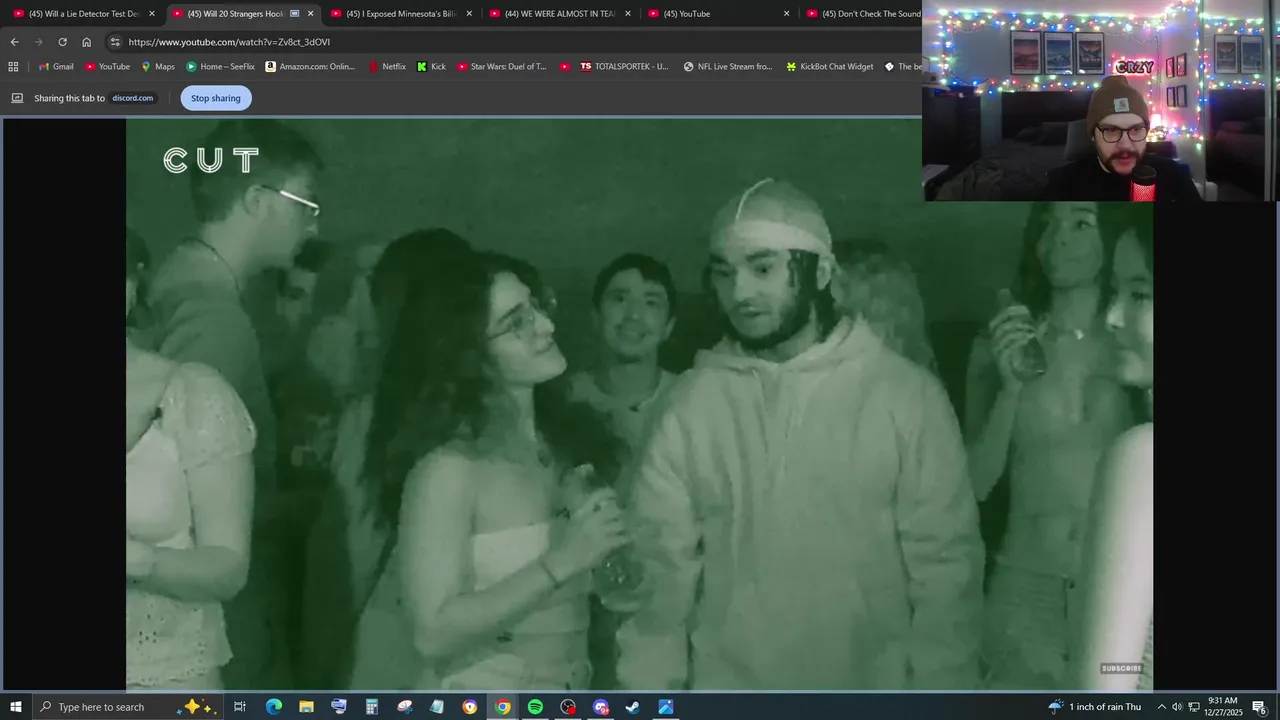1280x720 pixels.
Task: Close the I Exposed Minnesota's tab
Action: 469,14
